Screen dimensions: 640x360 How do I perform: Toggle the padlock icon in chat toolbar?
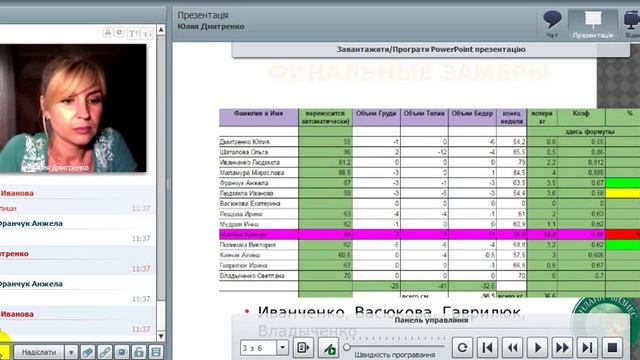(139, 352)
